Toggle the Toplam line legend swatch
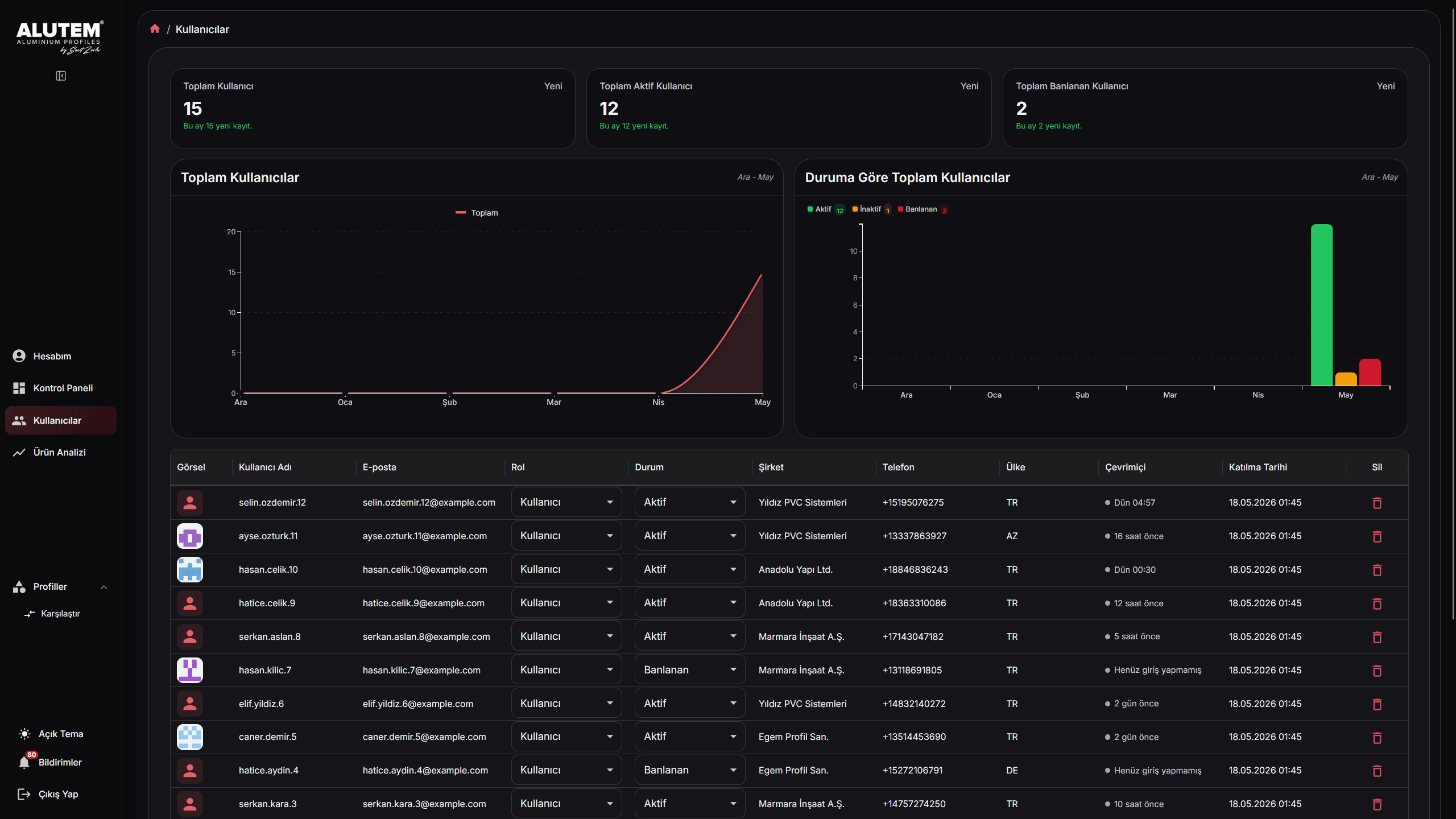The height and width of the screenshot is (819, 1456). coord(461,213)
